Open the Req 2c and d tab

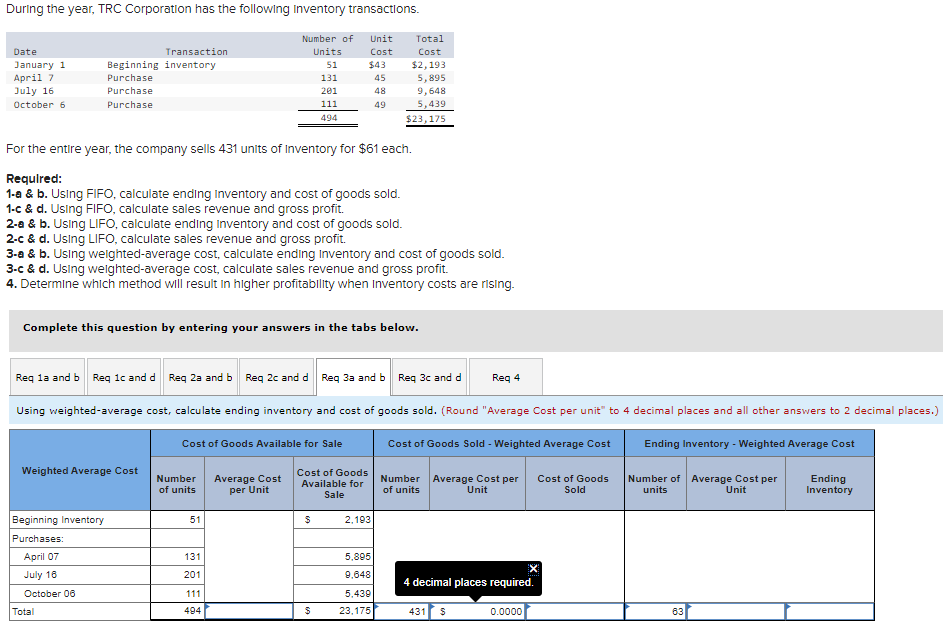click(x=277, y=377)
